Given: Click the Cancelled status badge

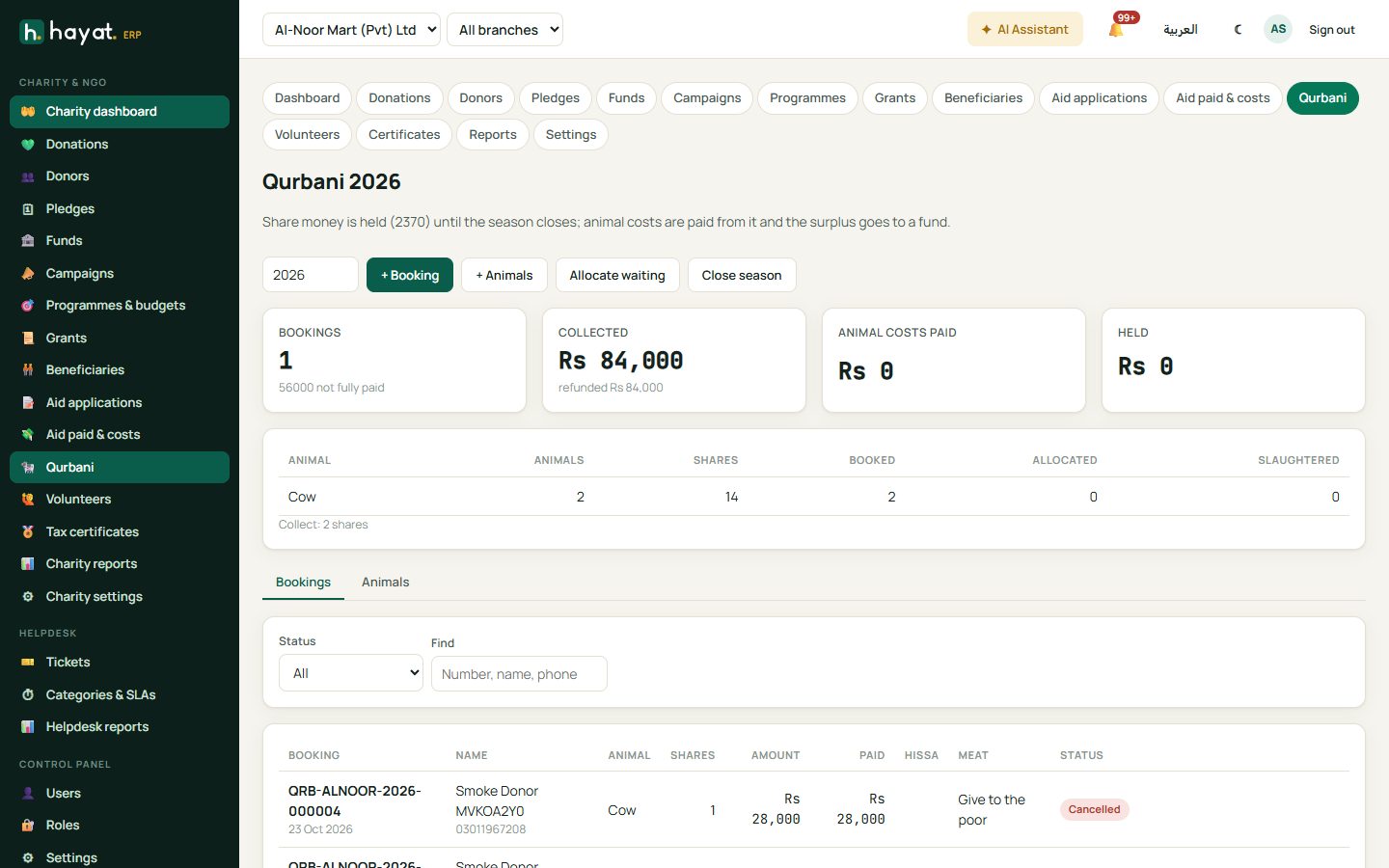Looking at the screenshot, I should 1094,809.
